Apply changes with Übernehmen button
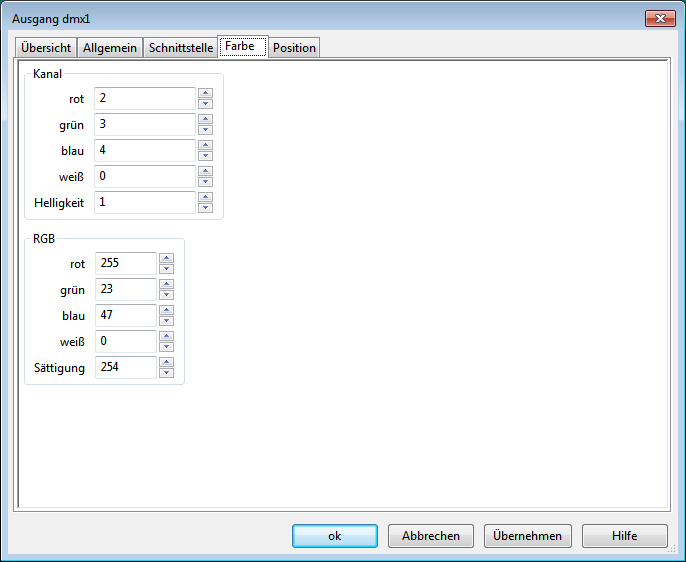 point(528,536)
